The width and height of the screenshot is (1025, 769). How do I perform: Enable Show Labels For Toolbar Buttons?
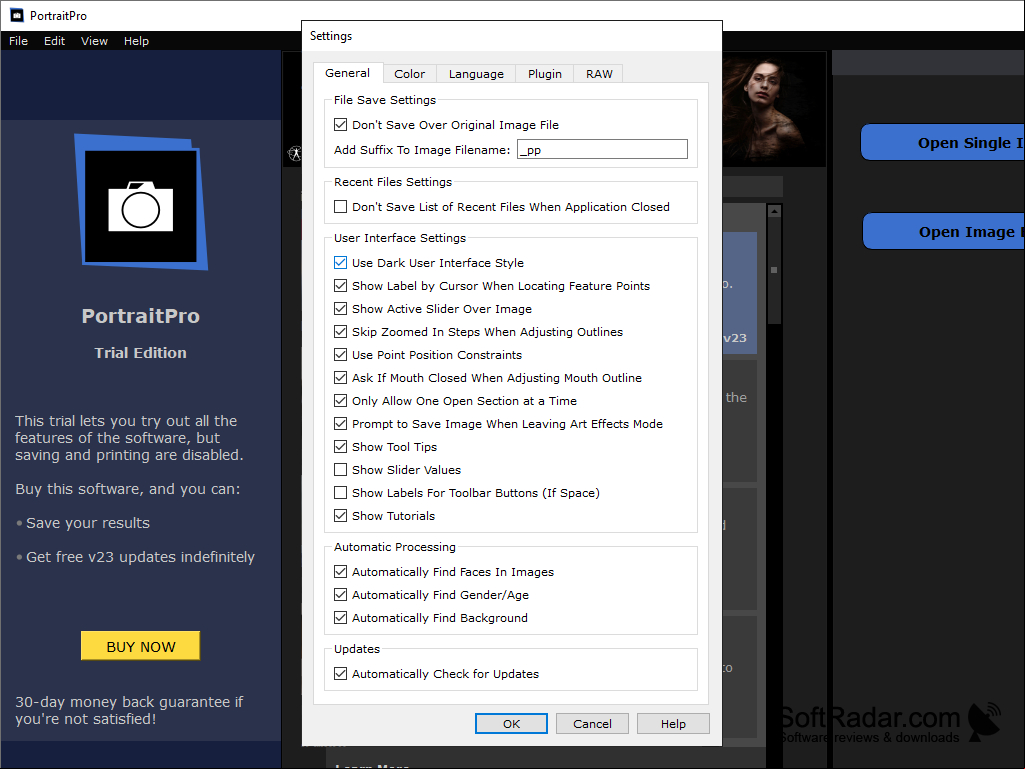coord(341,492)
